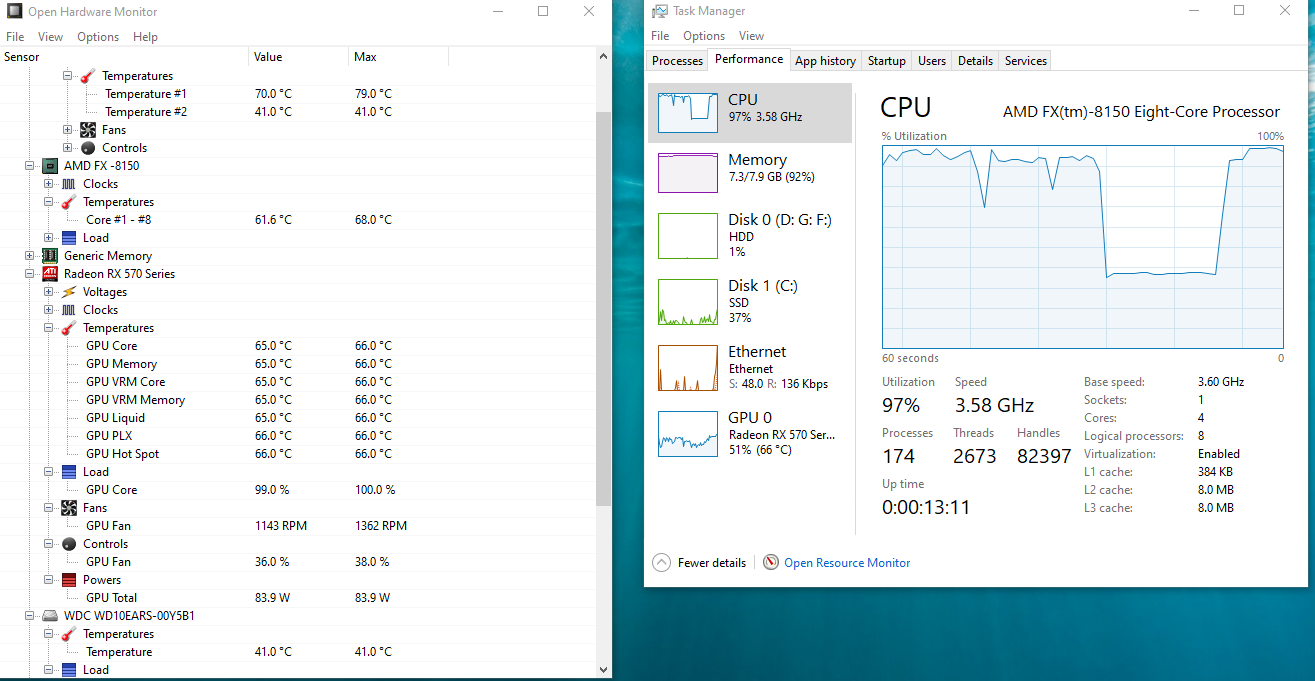Select the Temperature #1 row
This screenshot has width=1315, height=681.
[x=298, y=94]
